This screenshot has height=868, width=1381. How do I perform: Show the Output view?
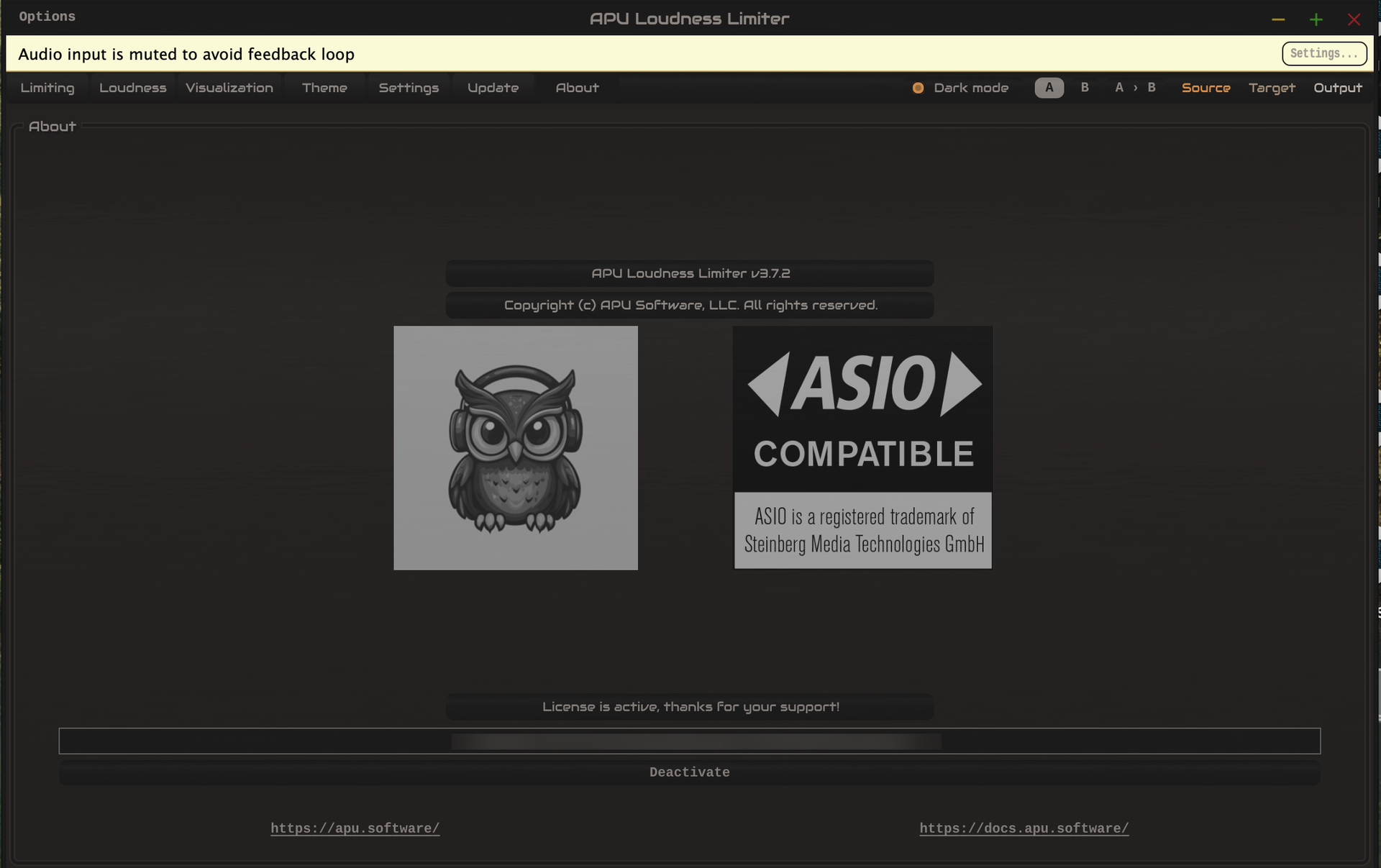coord(1338,88)
